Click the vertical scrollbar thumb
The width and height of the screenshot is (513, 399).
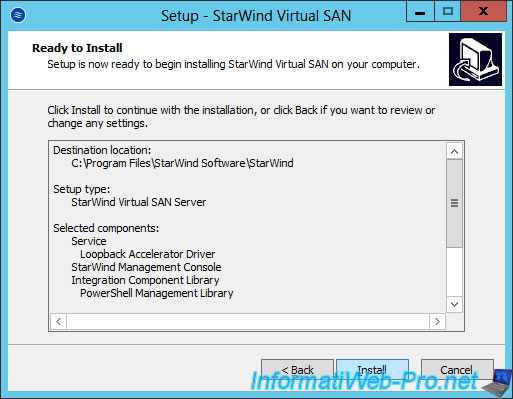pyautogui.click(x=454, y=203)
